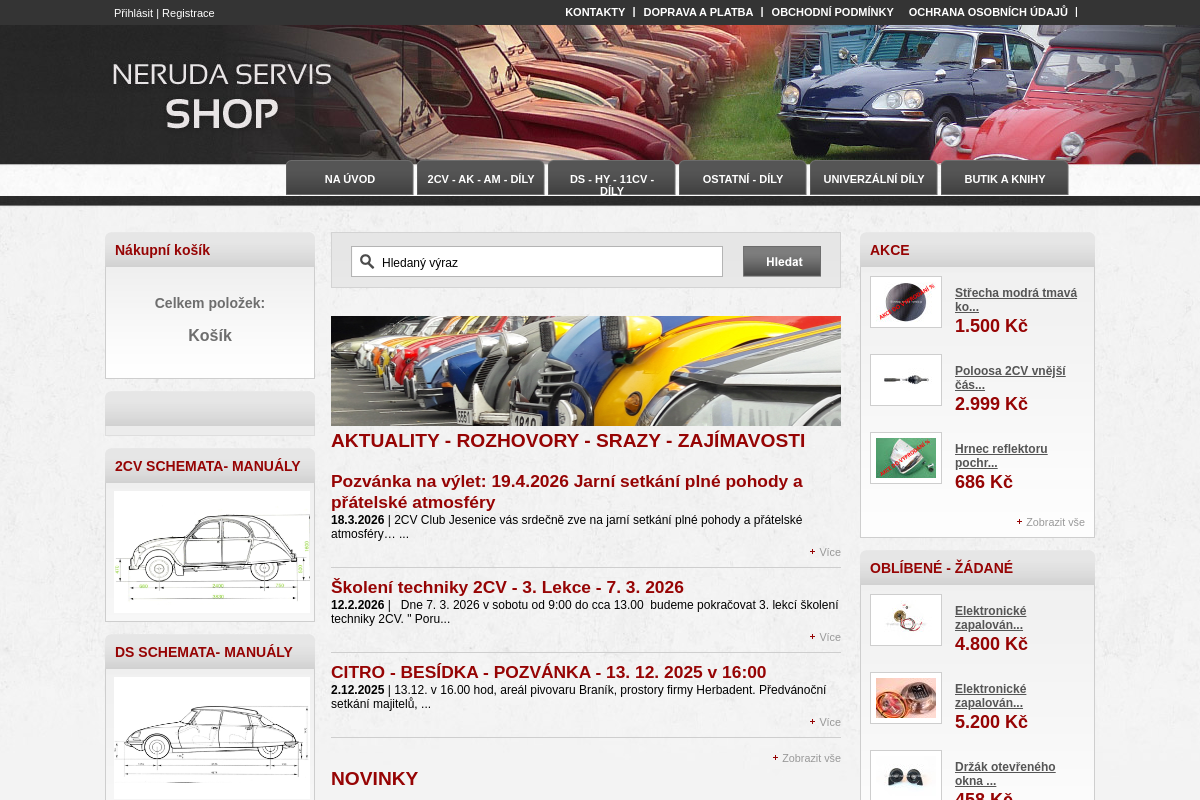Click the Hledat search button
This screenshot has height=800, width=1200.
click(x=782, y=261)
